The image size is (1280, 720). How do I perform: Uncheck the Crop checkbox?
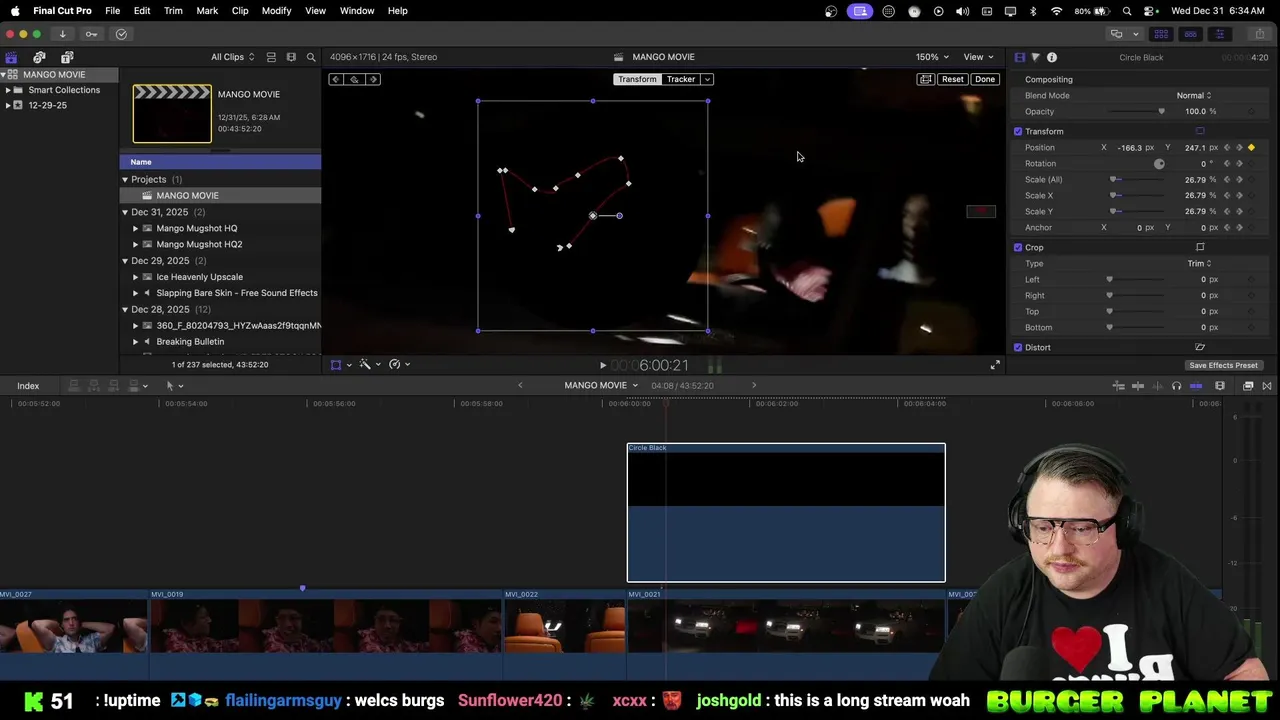[x=1018, y=247]
